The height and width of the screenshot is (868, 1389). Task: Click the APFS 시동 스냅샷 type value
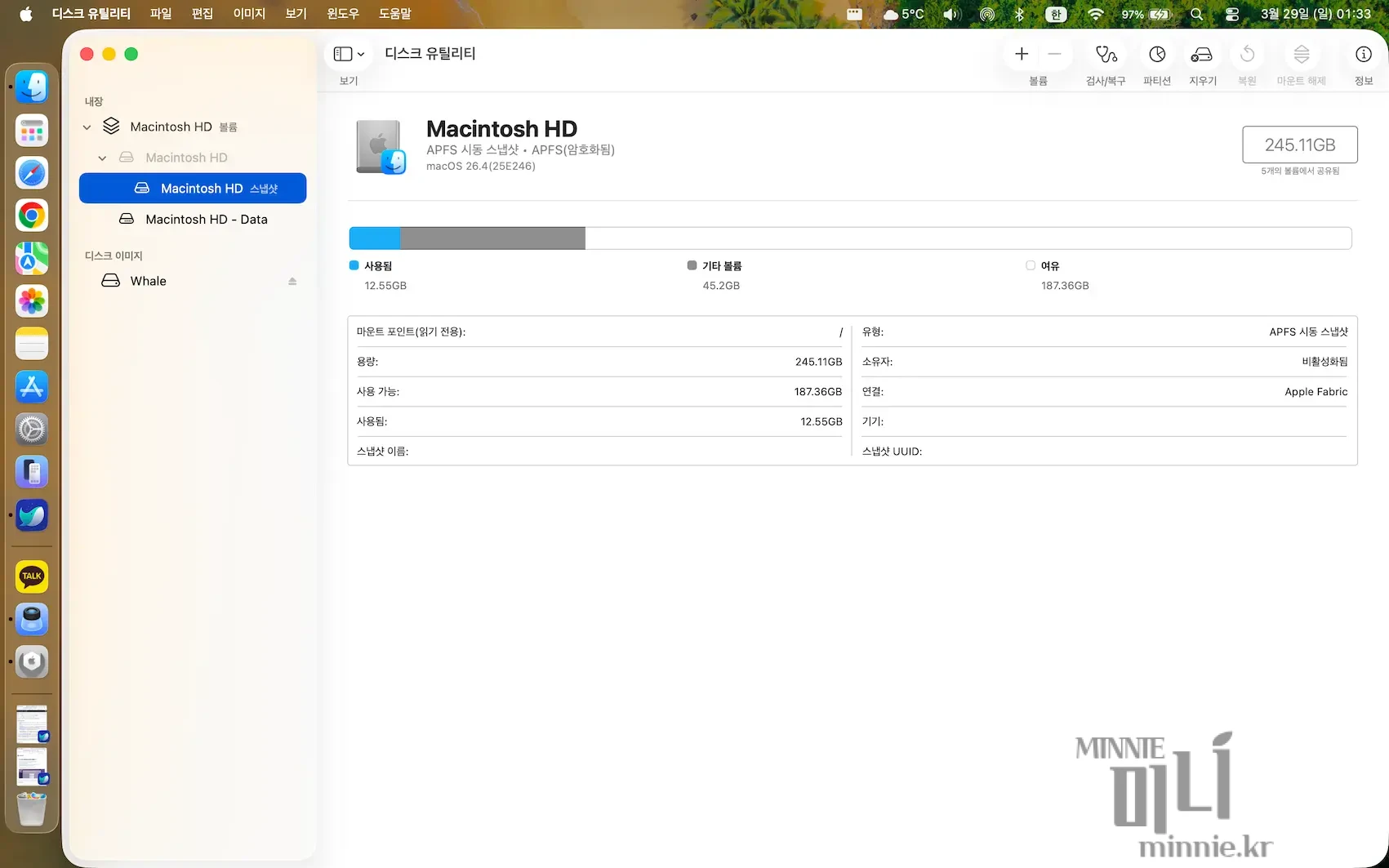point(1308,332)
